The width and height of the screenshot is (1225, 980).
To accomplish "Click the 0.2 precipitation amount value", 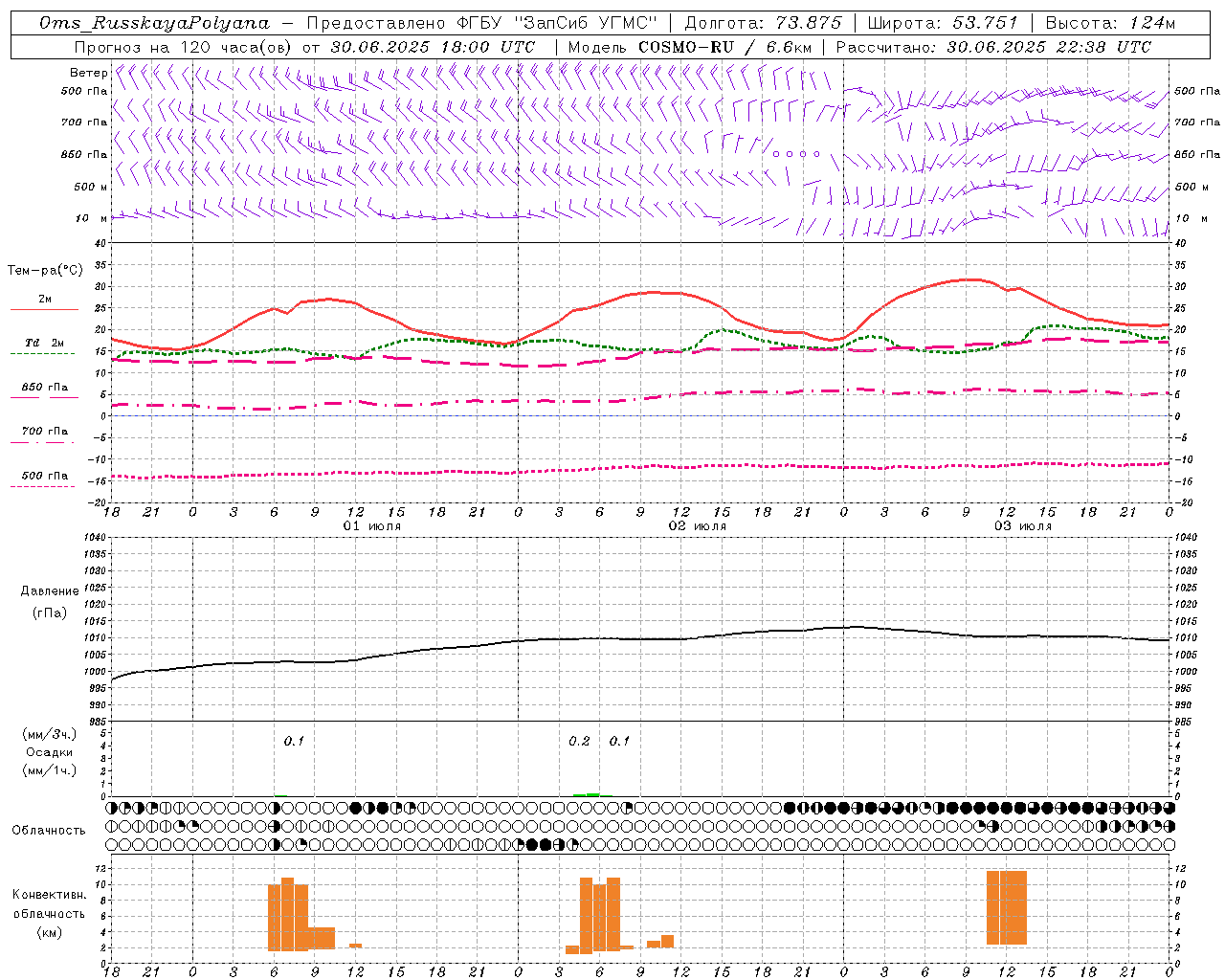I will point(579,742).
